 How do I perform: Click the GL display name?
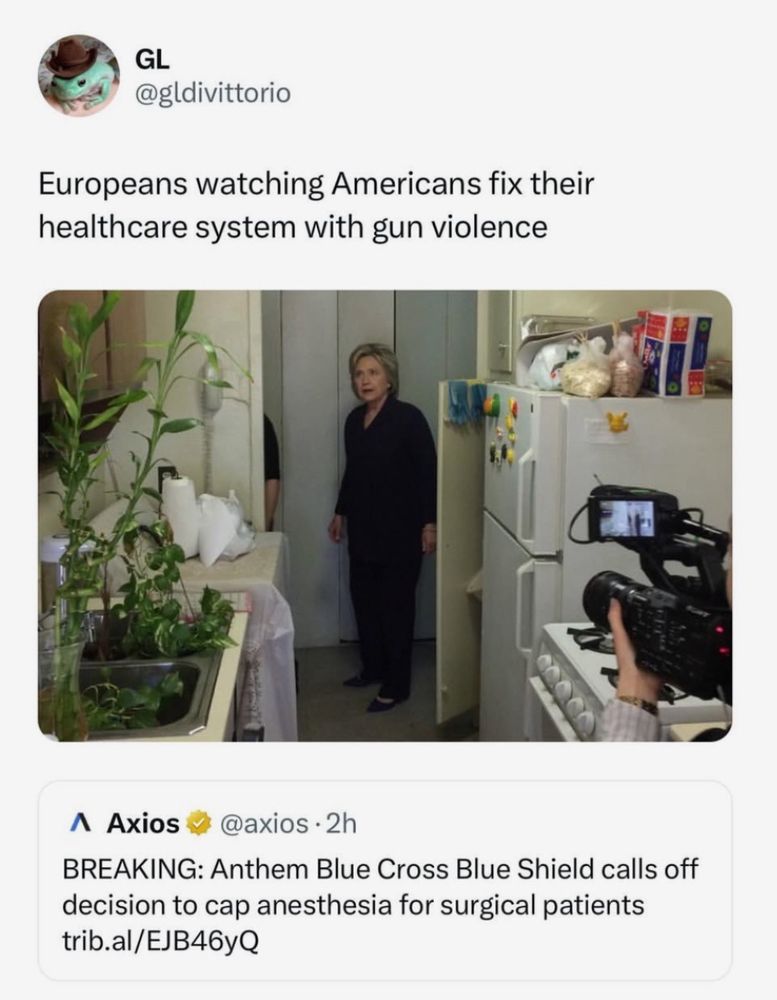click(x=152, y=59)
